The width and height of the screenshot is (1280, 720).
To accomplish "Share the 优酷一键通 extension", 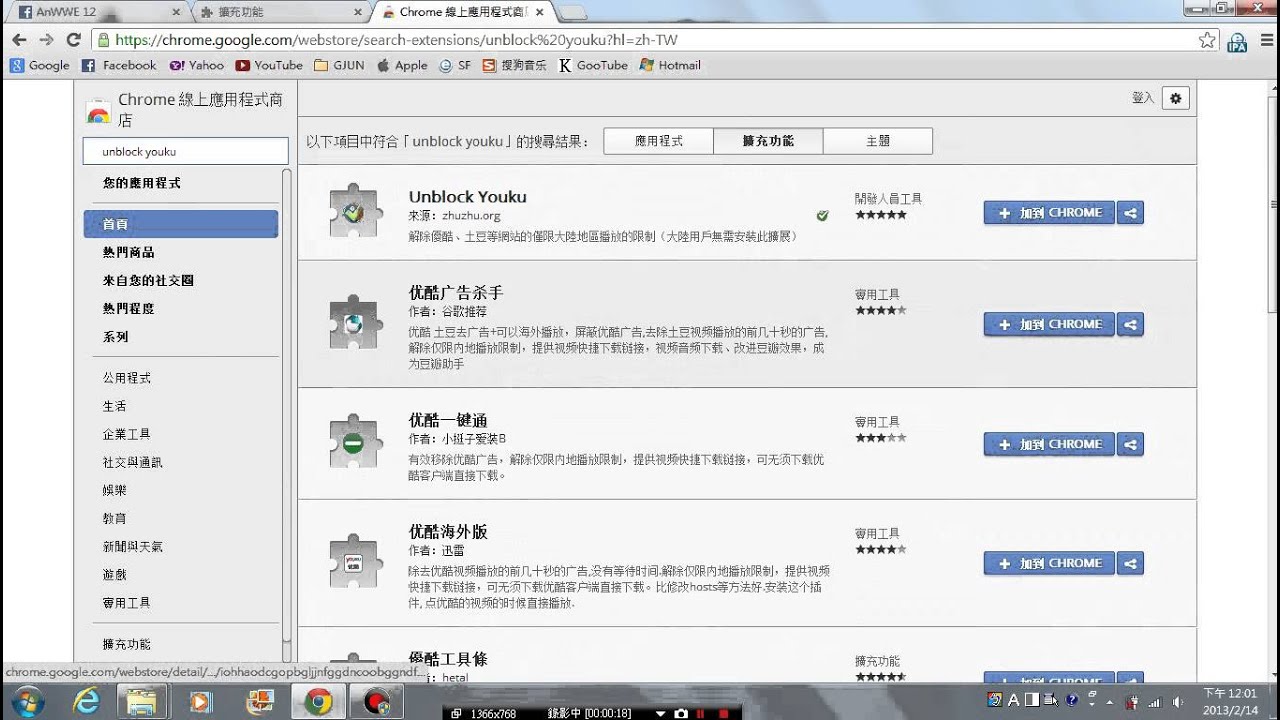I will 1130,444.
